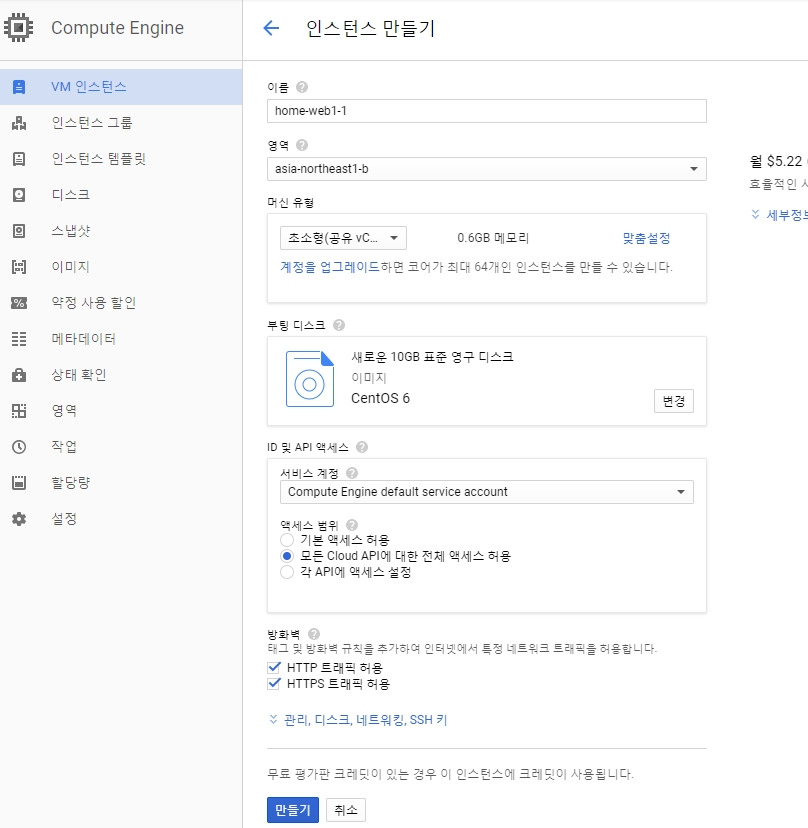Click the 할당량 quota icon

[x=19, y=483]
